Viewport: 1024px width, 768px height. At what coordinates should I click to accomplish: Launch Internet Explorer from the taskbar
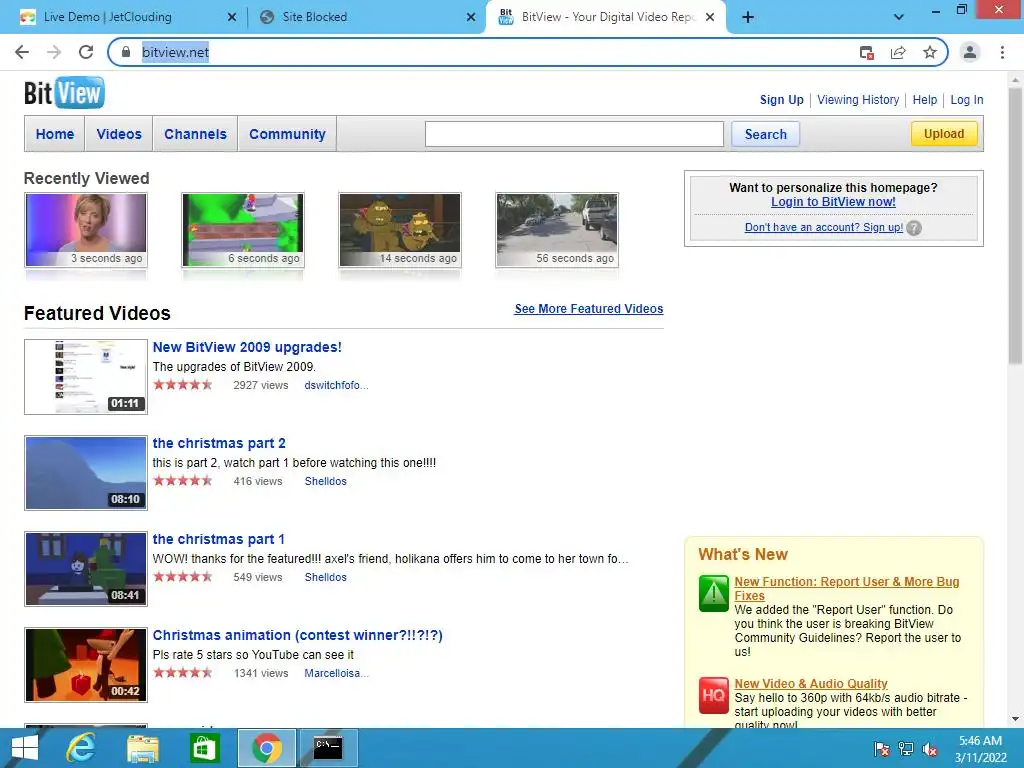pos(81,748)
